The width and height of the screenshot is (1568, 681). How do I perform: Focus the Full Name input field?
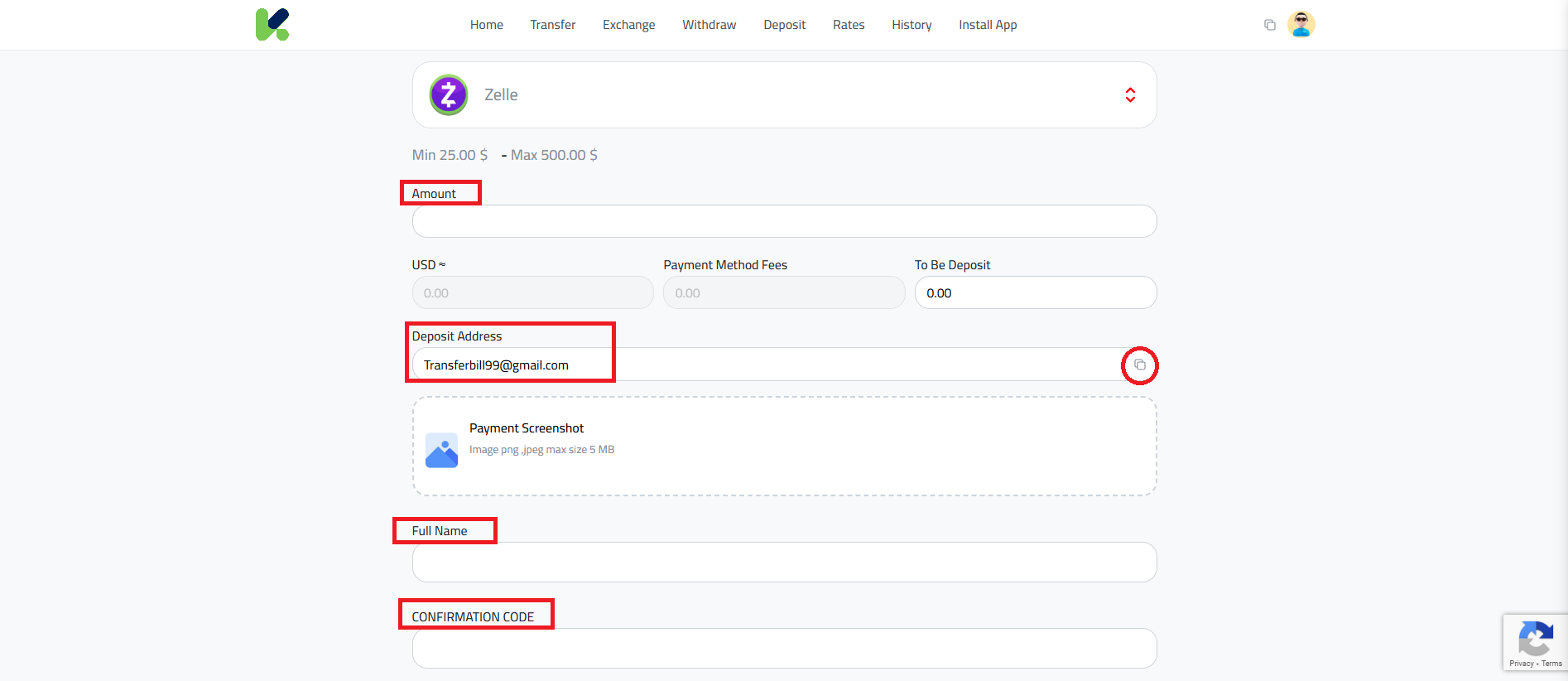tap(784, 563)
